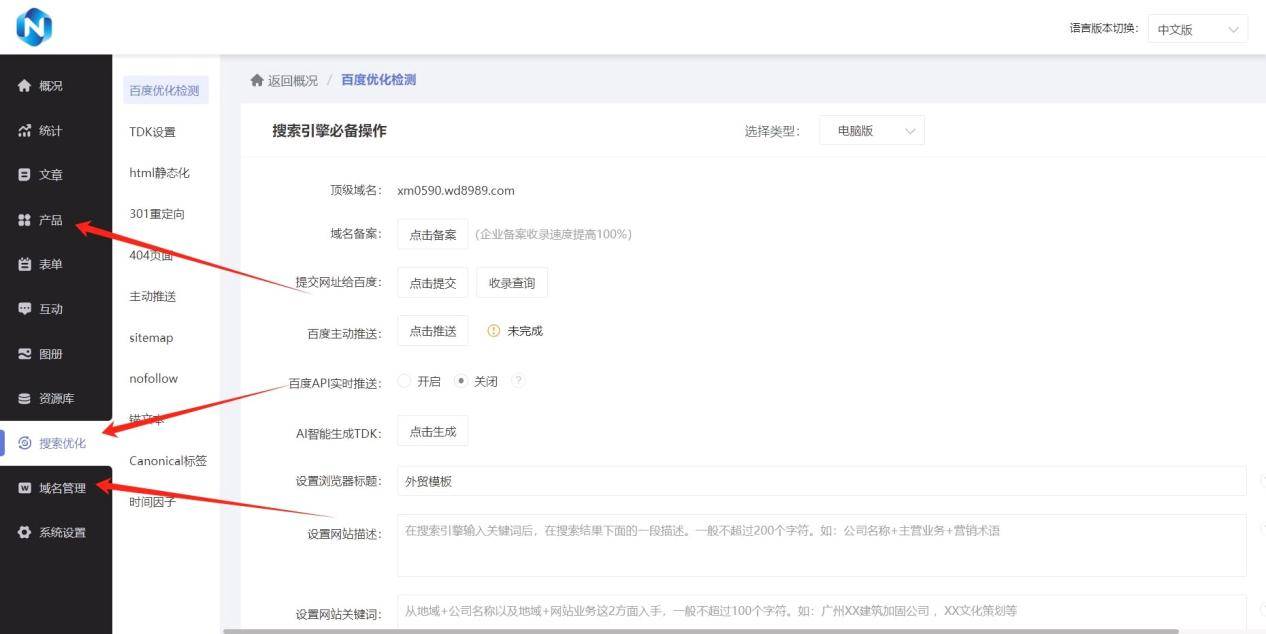Select the 文章 article icon

pyautogui.click(x=25, y=175)
